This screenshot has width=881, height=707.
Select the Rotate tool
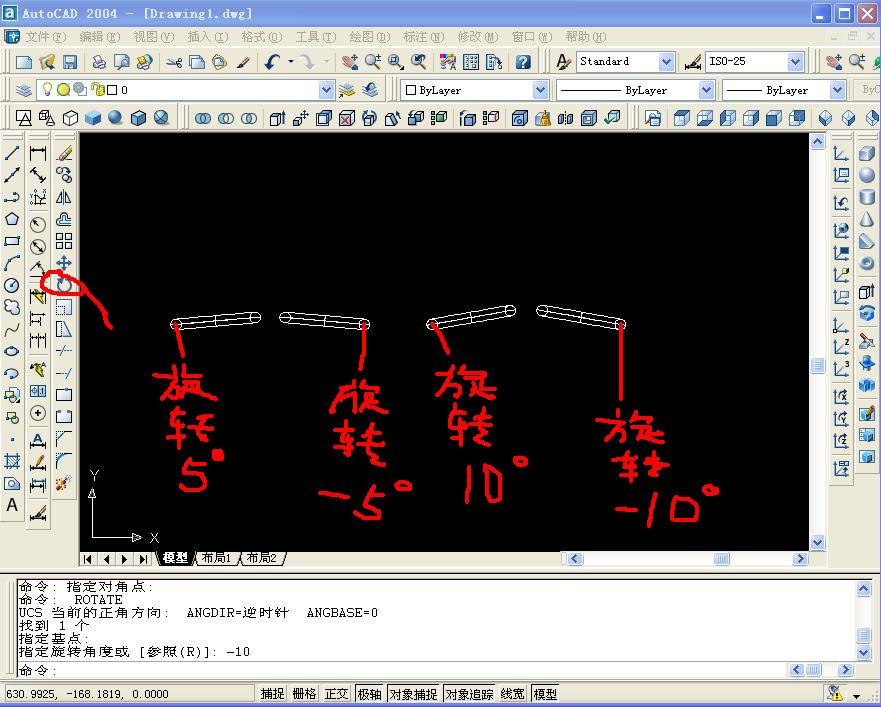tap(64, 285)
